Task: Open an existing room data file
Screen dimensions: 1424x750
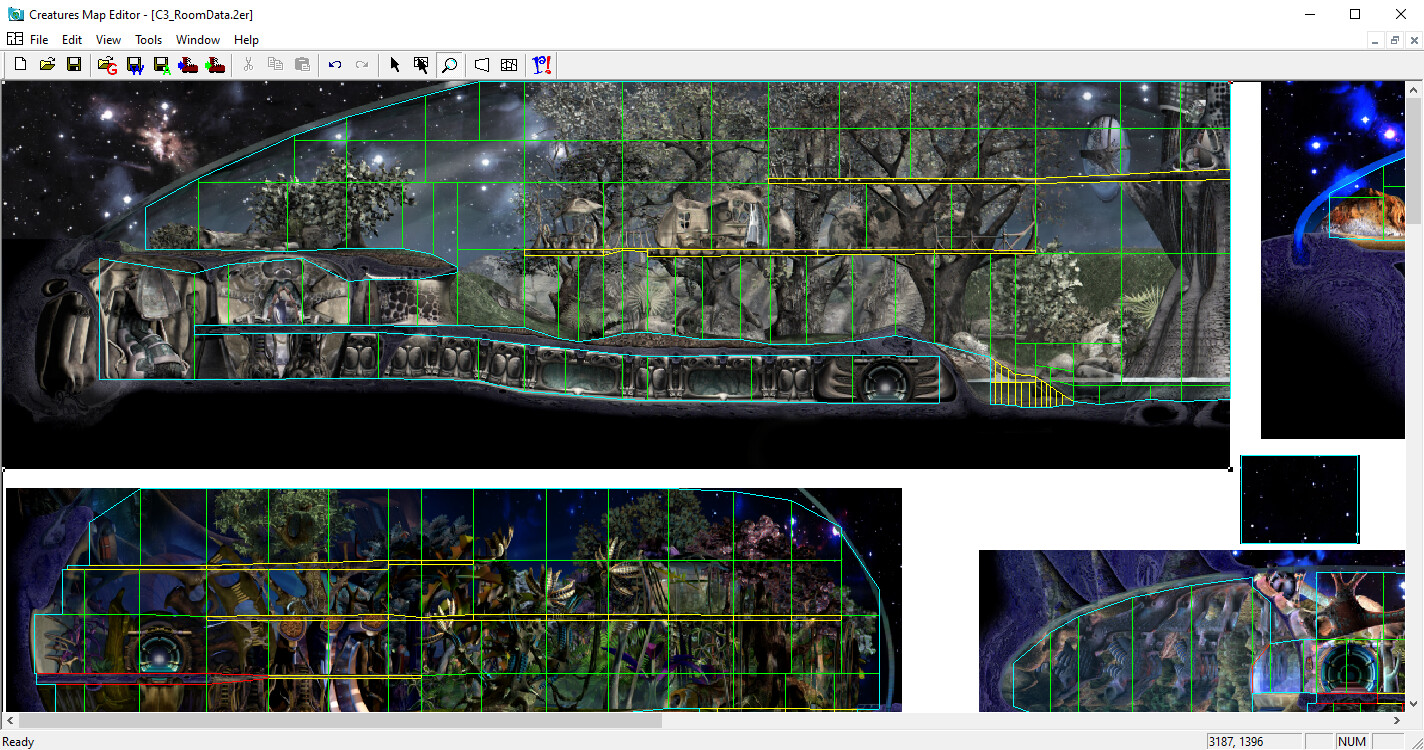Action: [x=47, y=64]
